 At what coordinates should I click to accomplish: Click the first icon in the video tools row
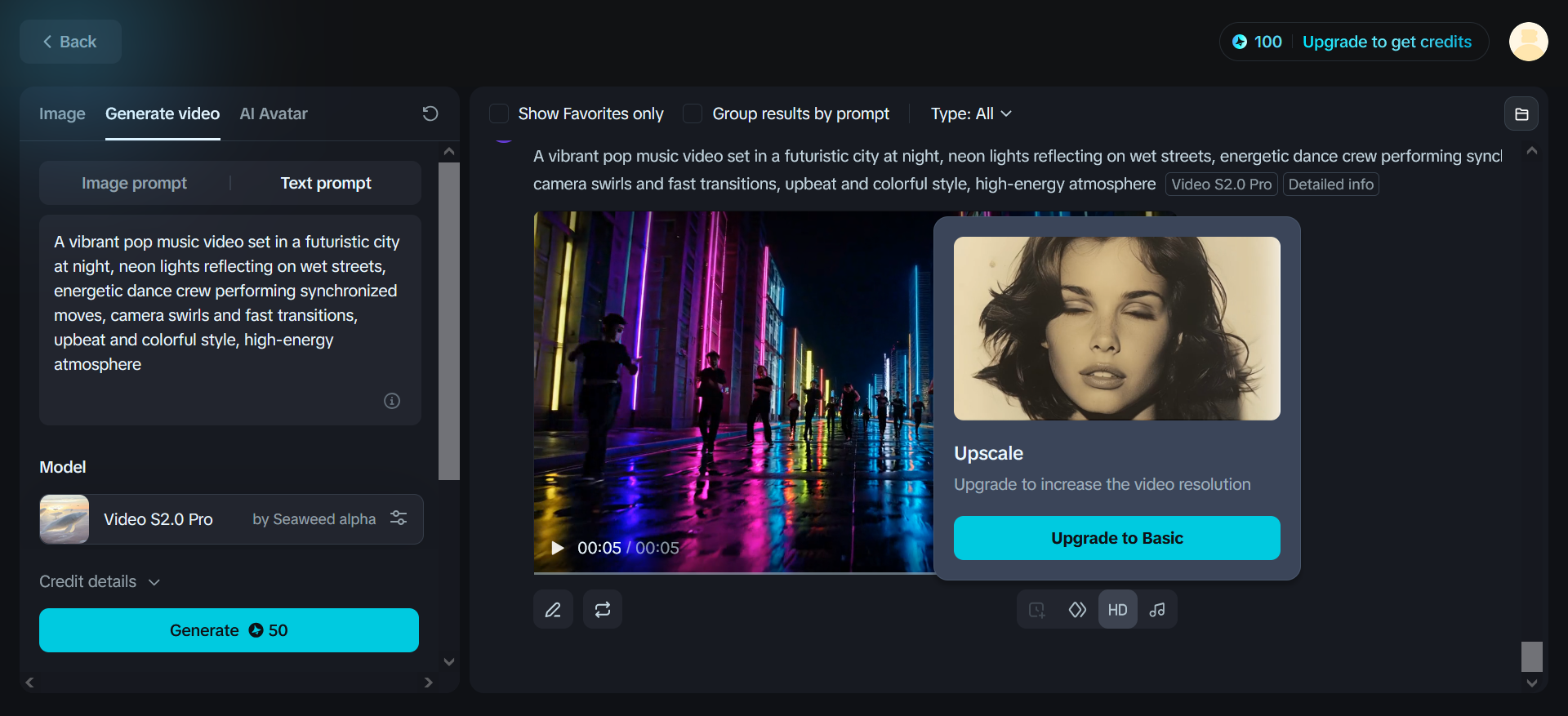(1037, 610)
